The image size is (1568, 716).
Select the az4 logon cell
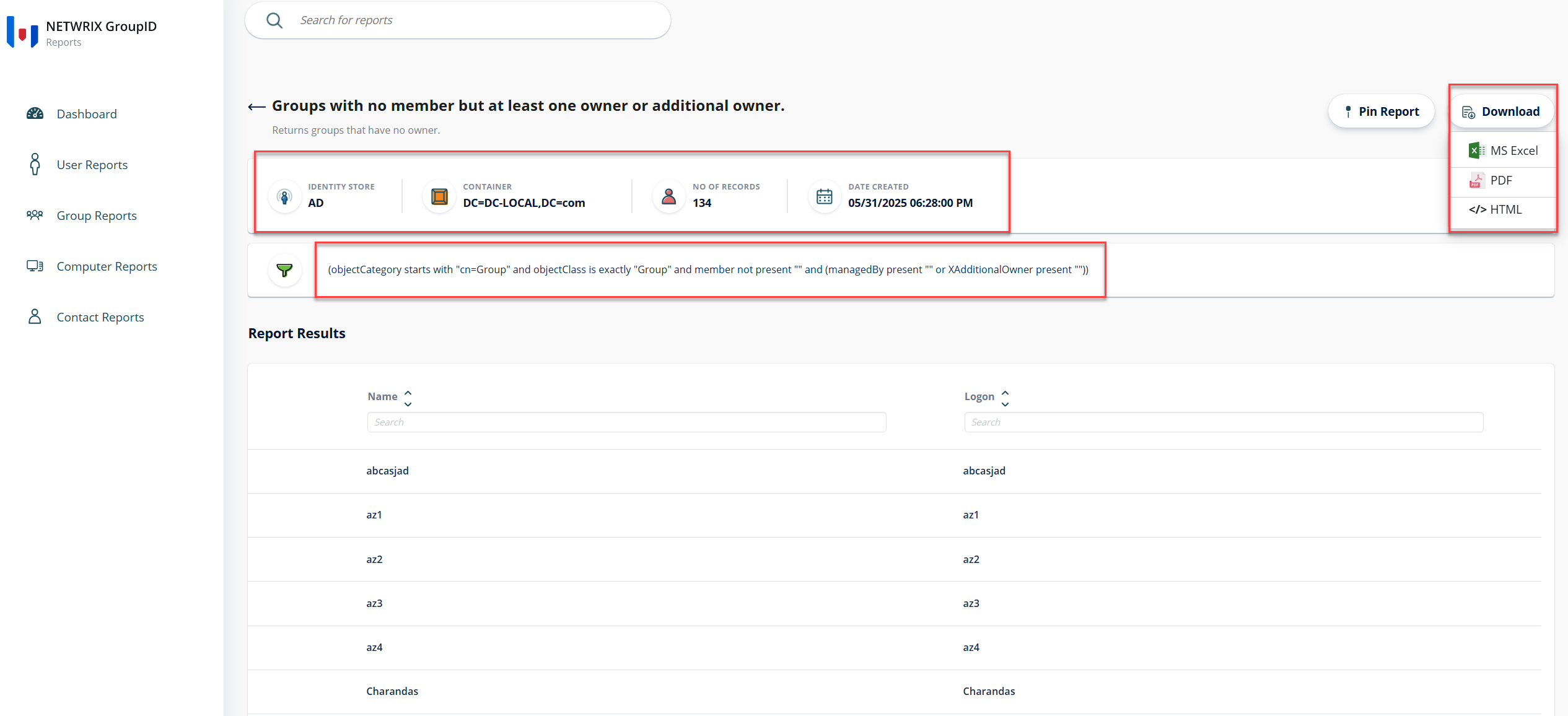[x=971, y=647]
